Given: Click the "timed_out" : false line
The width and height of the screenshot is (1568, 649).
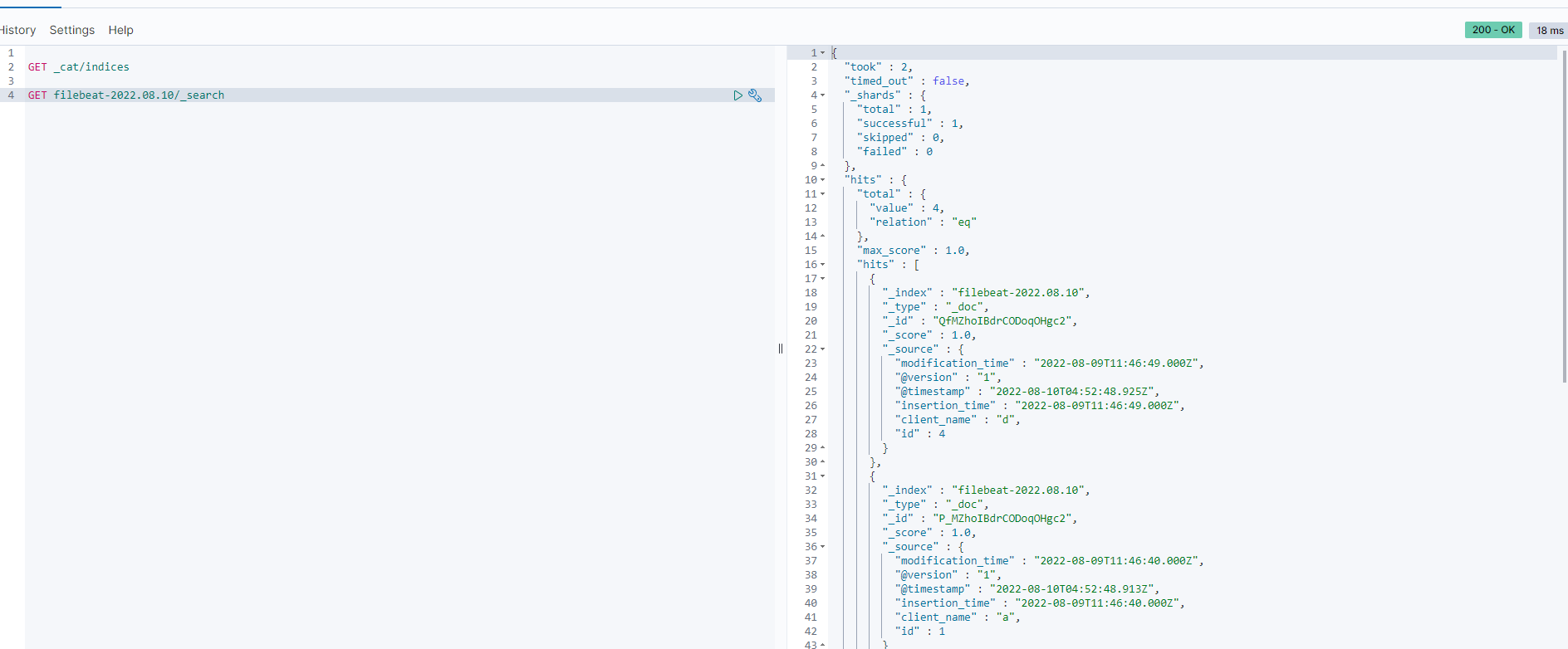Looking at the screenshot, I should click(x=907, y=81).
